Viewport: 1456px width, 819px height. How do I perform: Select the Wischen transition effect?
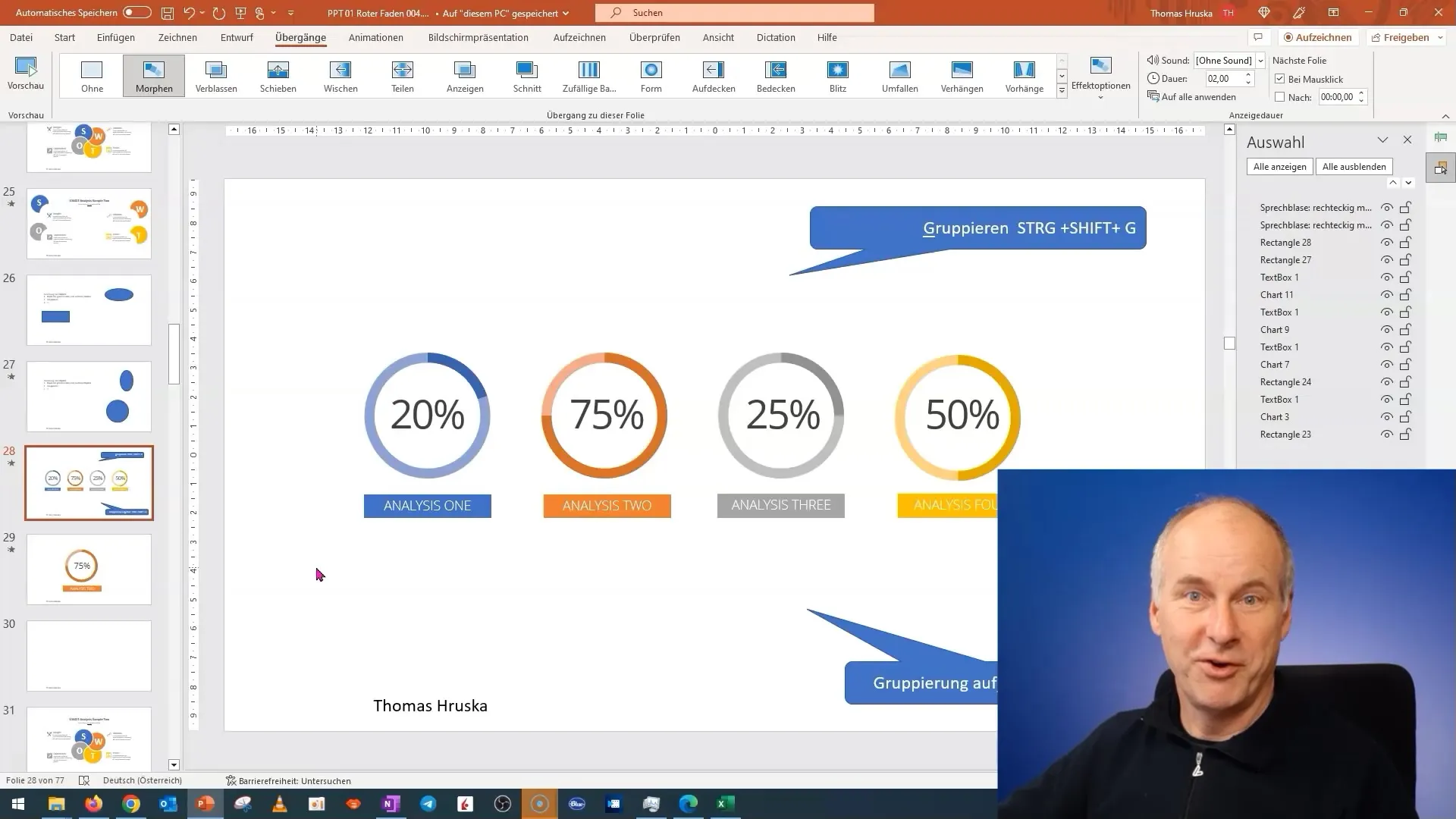[340, 75]
